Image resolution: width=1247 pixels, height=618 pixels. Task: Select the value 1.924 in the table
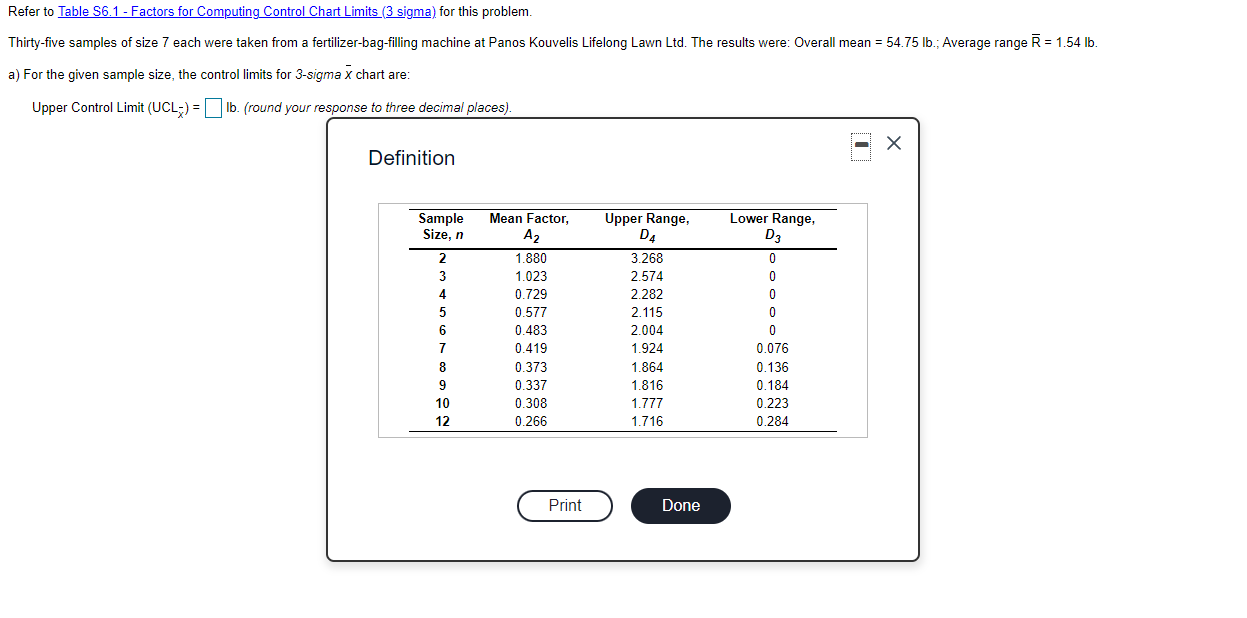646,348
